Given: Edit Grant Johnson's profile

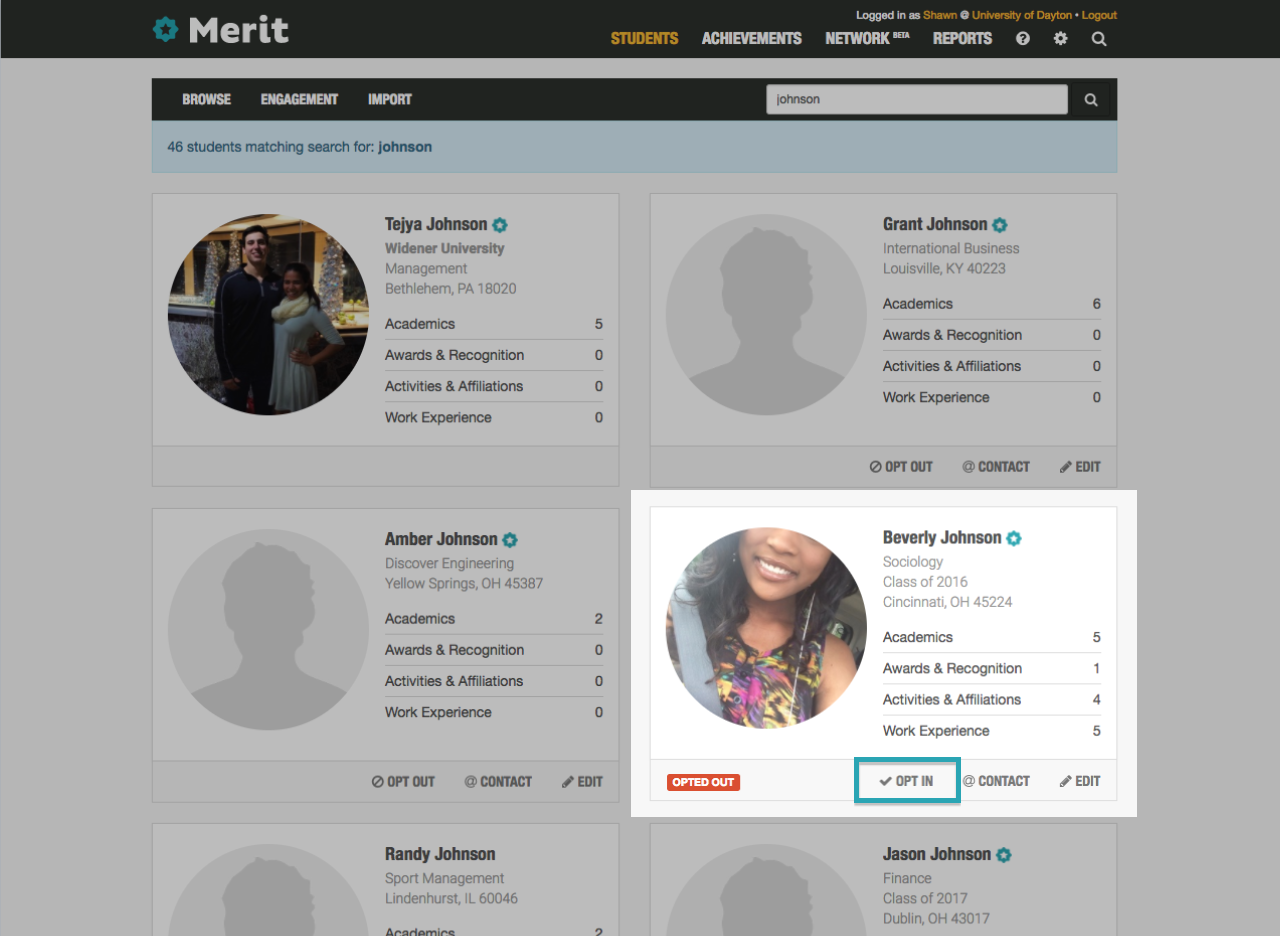Looking at the screenshot, I should [x=1080, y=467].
